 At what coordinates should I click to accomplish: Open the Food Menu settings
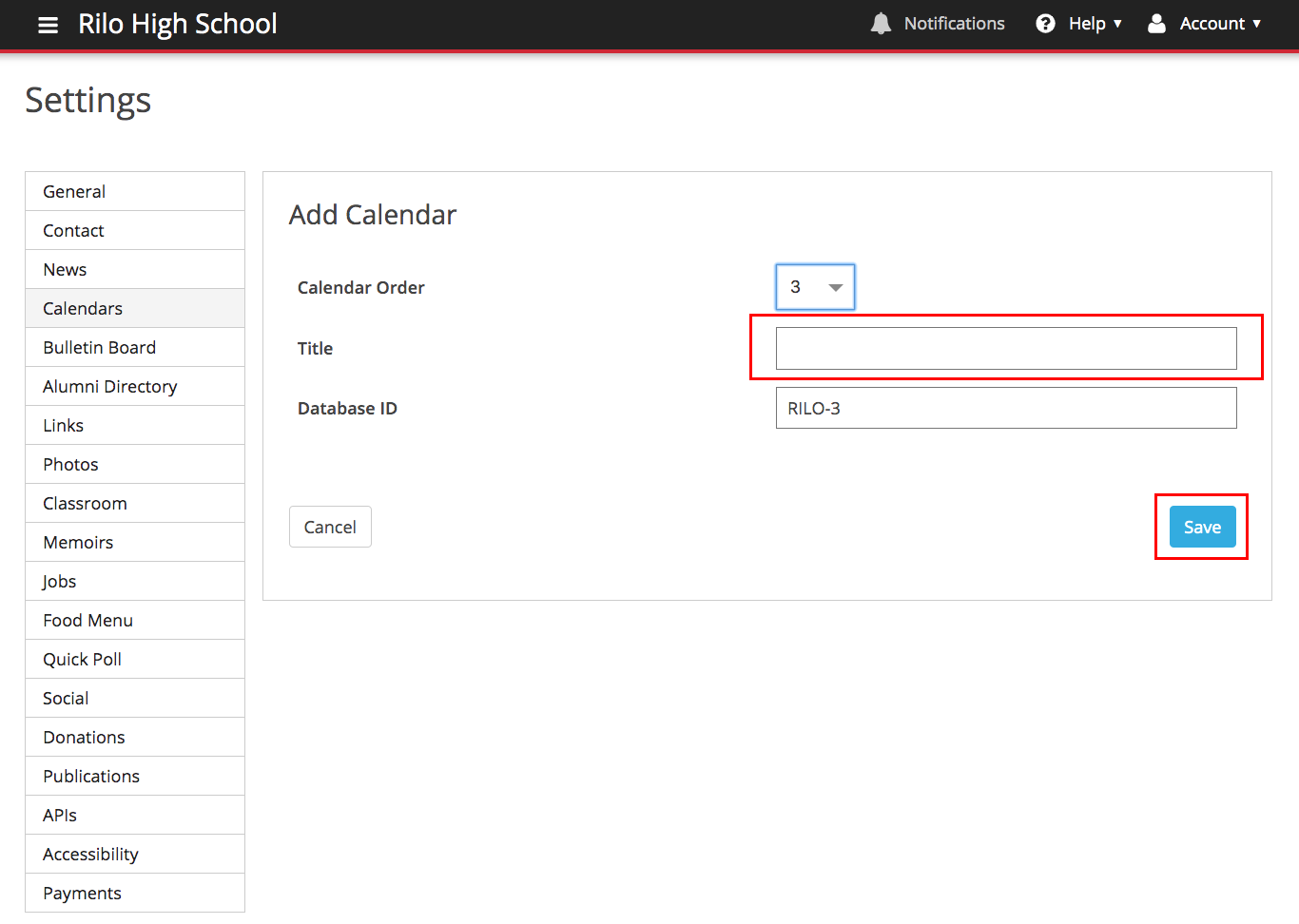point(87,620)
